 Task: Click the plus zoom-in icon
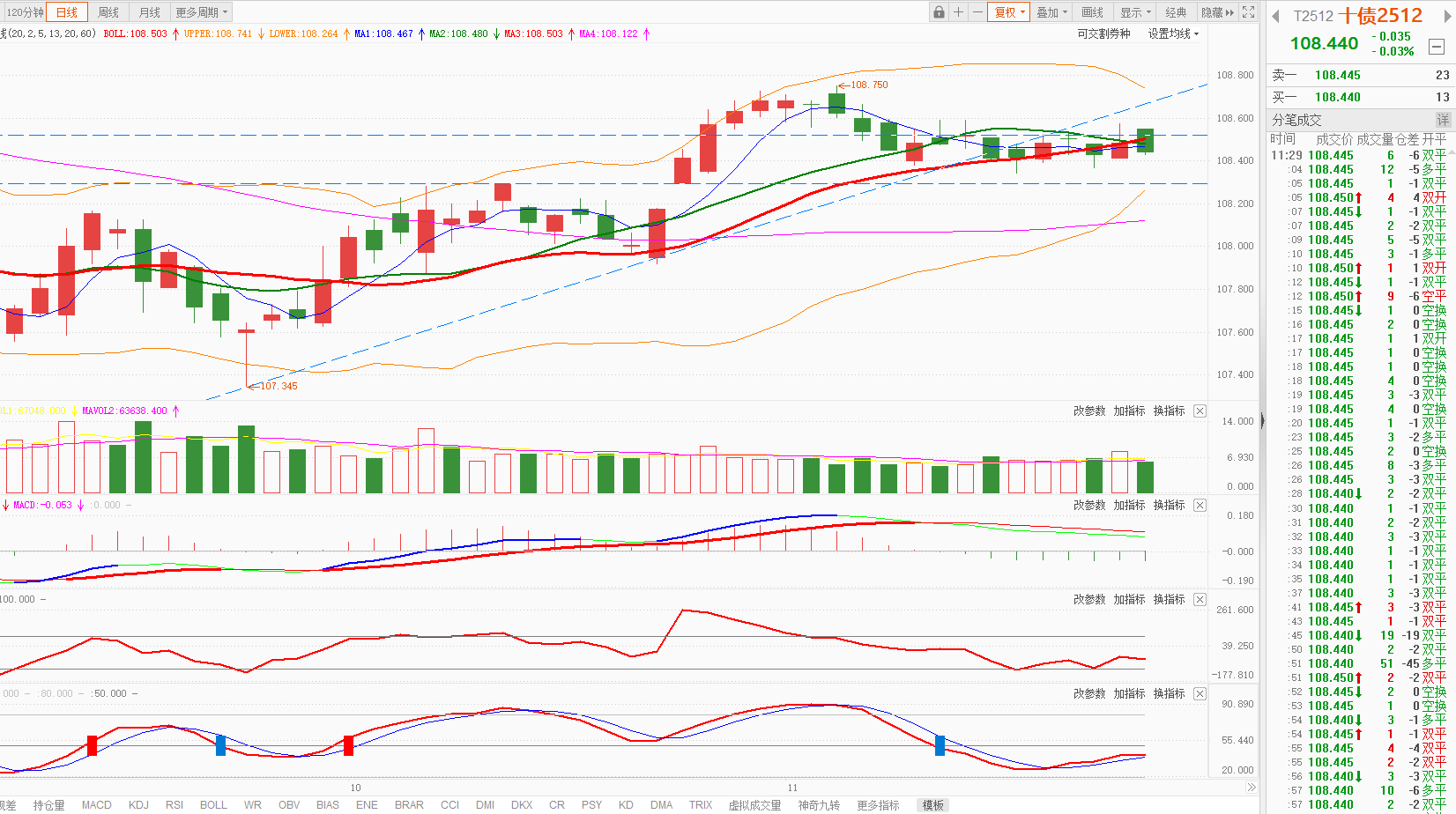click(958, 12)
